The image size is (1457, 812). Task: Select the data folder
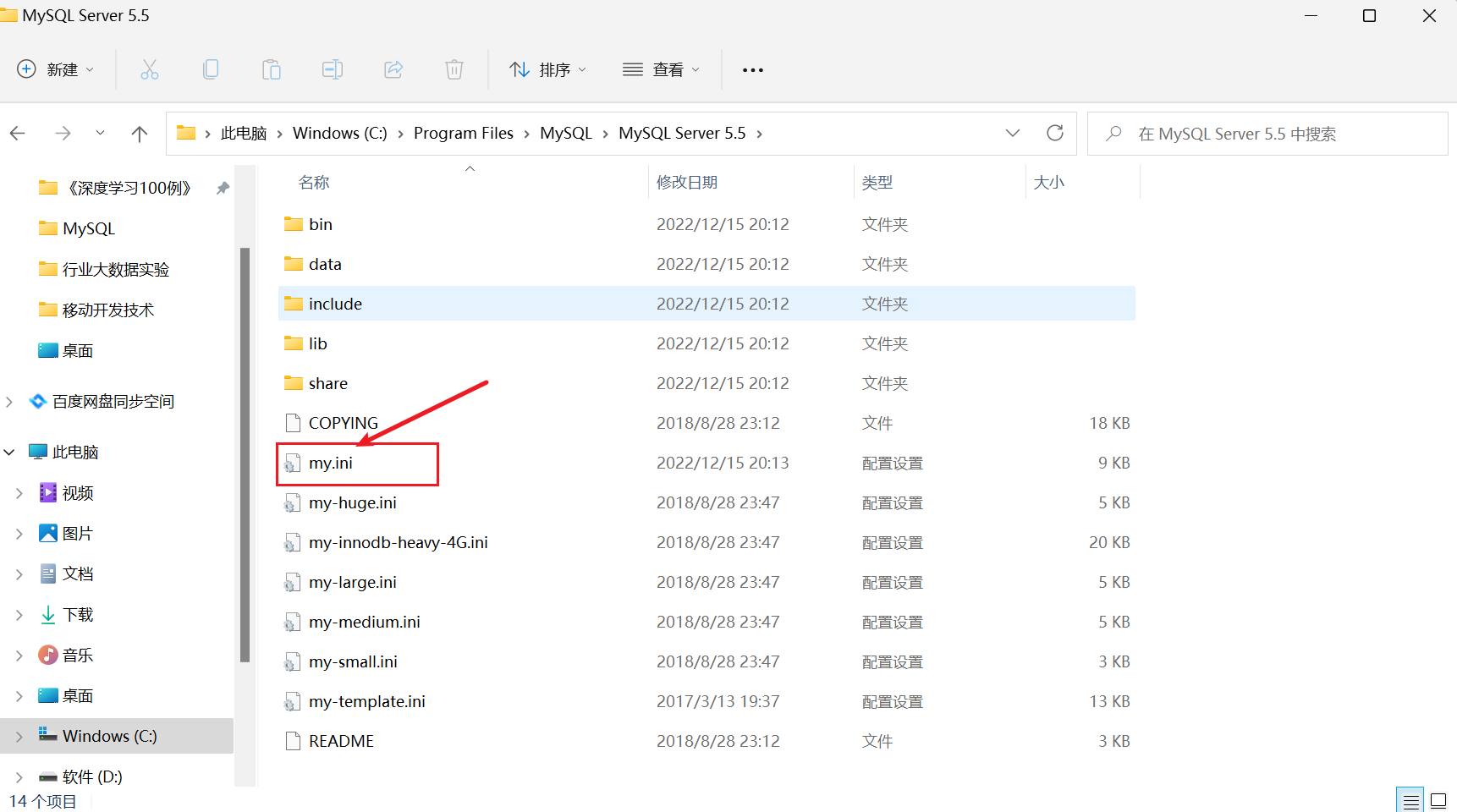(707, 264)
